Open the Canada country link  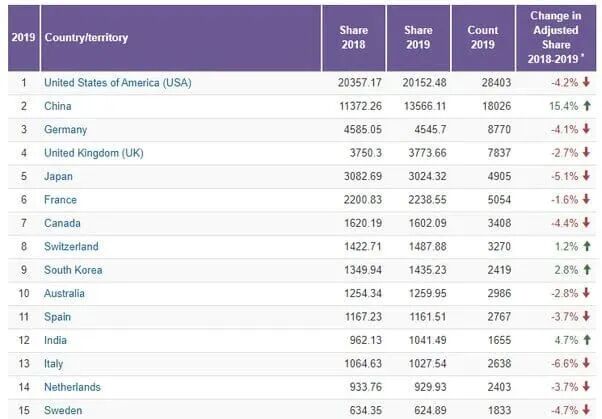(62, 223)
